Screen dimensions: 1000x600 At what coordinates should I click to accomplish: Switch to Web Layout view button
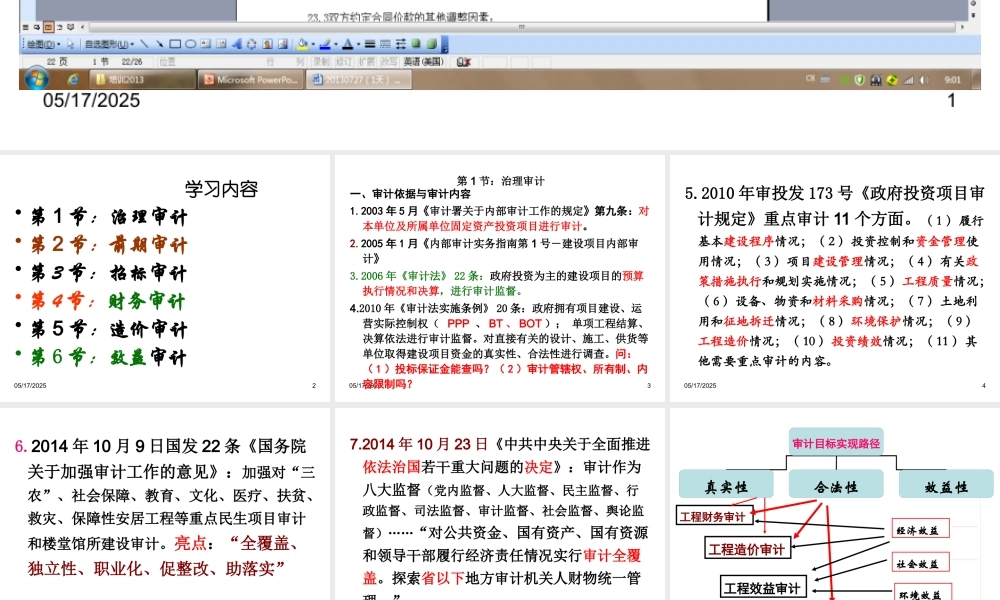pos(37,27)
